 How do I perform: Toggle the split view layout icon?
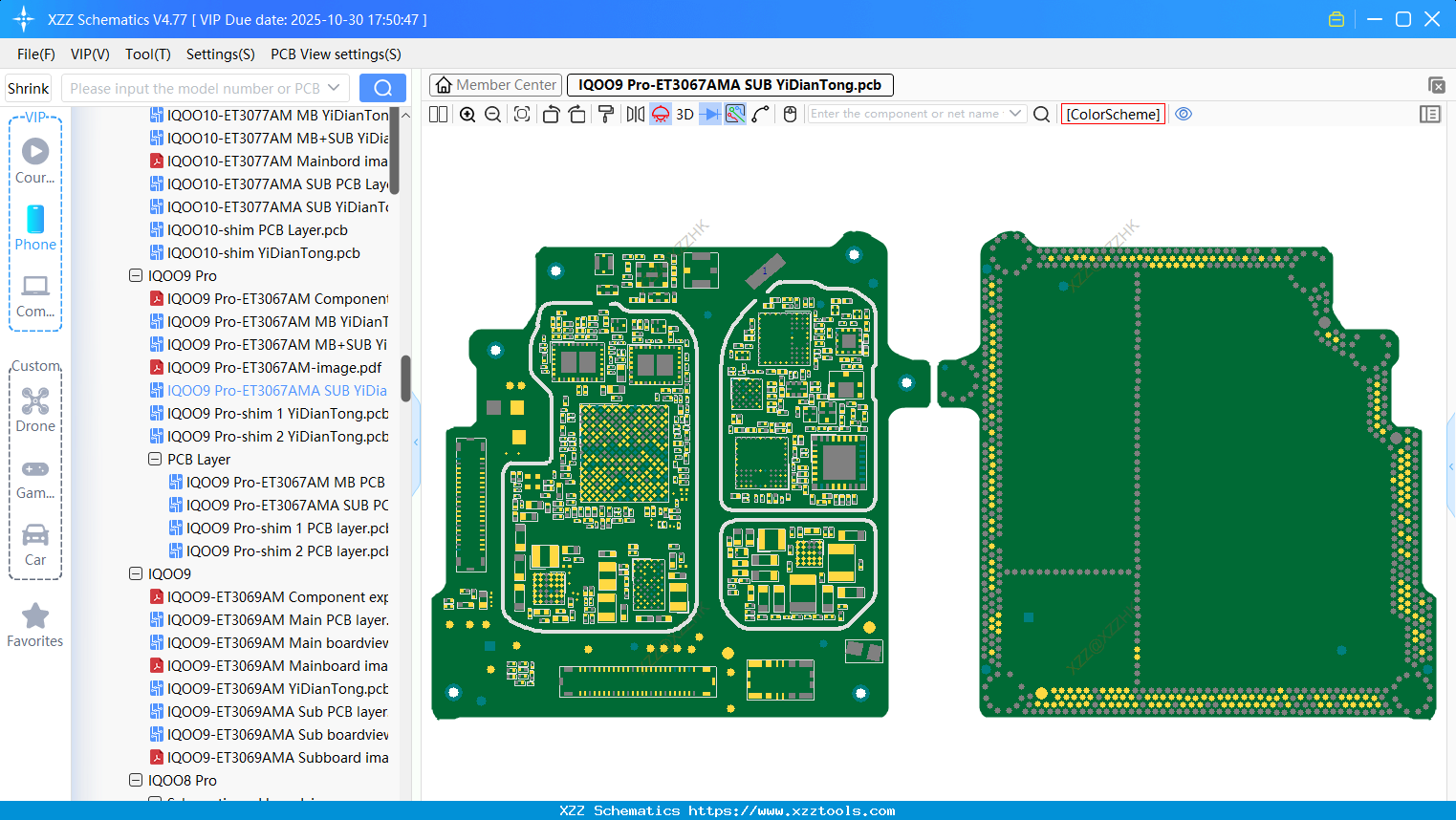[439, 115]
